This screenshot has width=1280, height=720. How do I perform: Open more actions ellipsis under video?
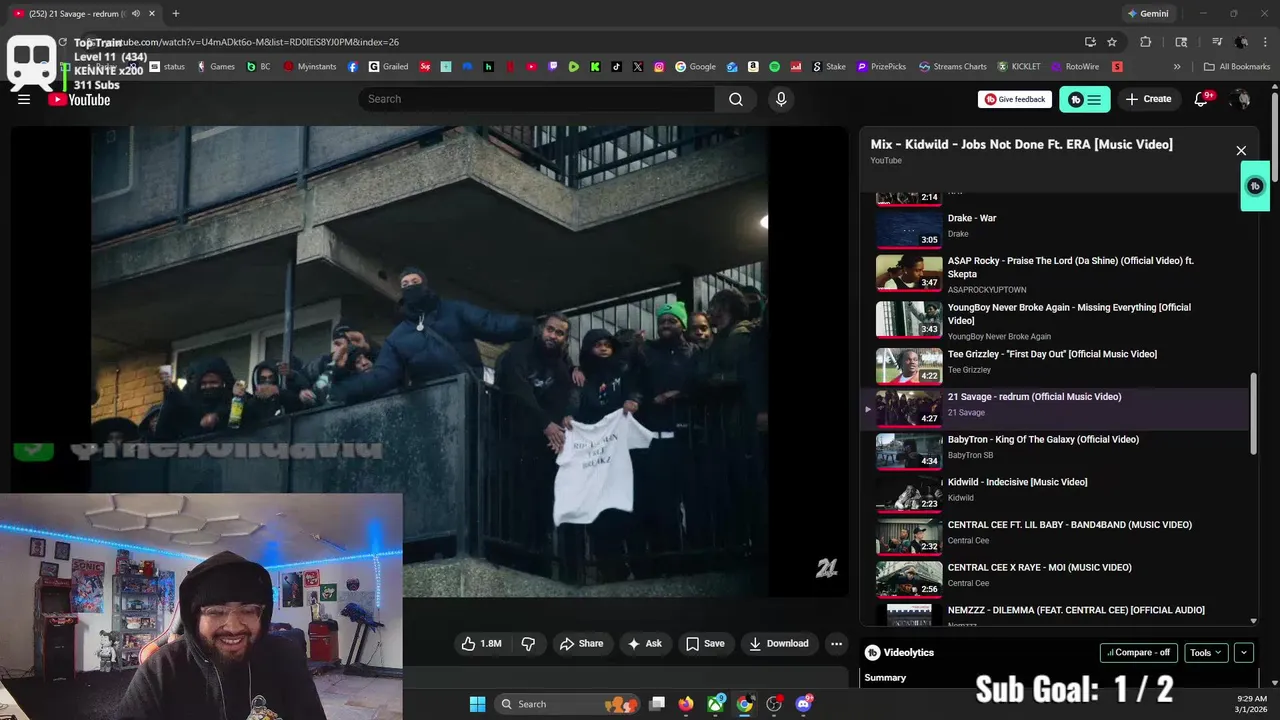tap(837, 644)
